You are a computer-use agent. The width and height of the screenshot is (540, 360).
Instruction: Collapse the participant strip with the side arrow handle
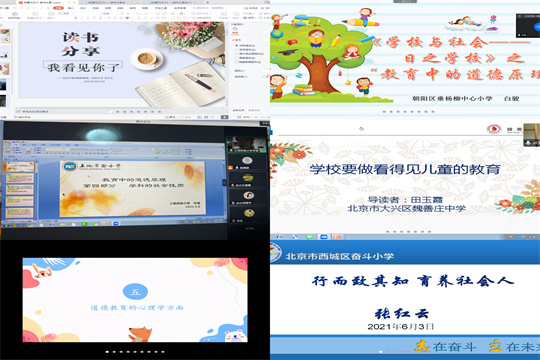click(x=225, y=183)
